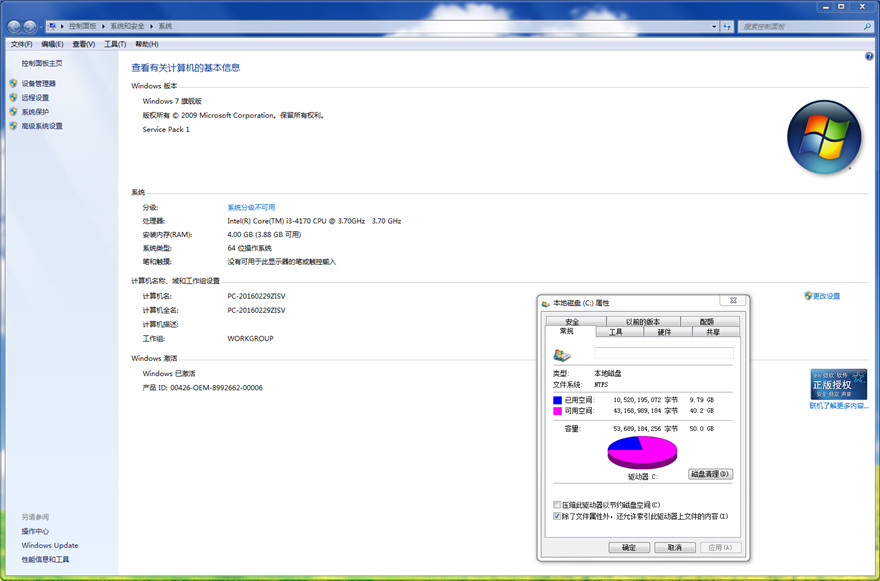The height and width of the screenshot is (581, 880).
Task: Enable 压缩此驱动器以节约磁盘空间 checkbox
Action: pyautogui.click(x=557, y=505)
